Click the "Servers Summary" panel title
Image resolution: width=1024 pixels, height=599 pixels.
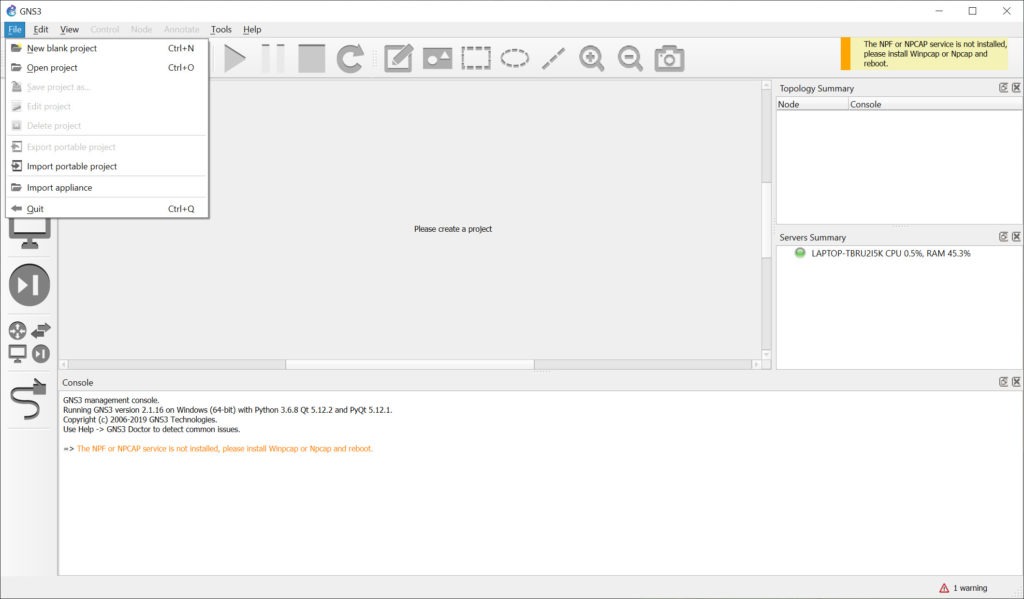pos(812,237)
